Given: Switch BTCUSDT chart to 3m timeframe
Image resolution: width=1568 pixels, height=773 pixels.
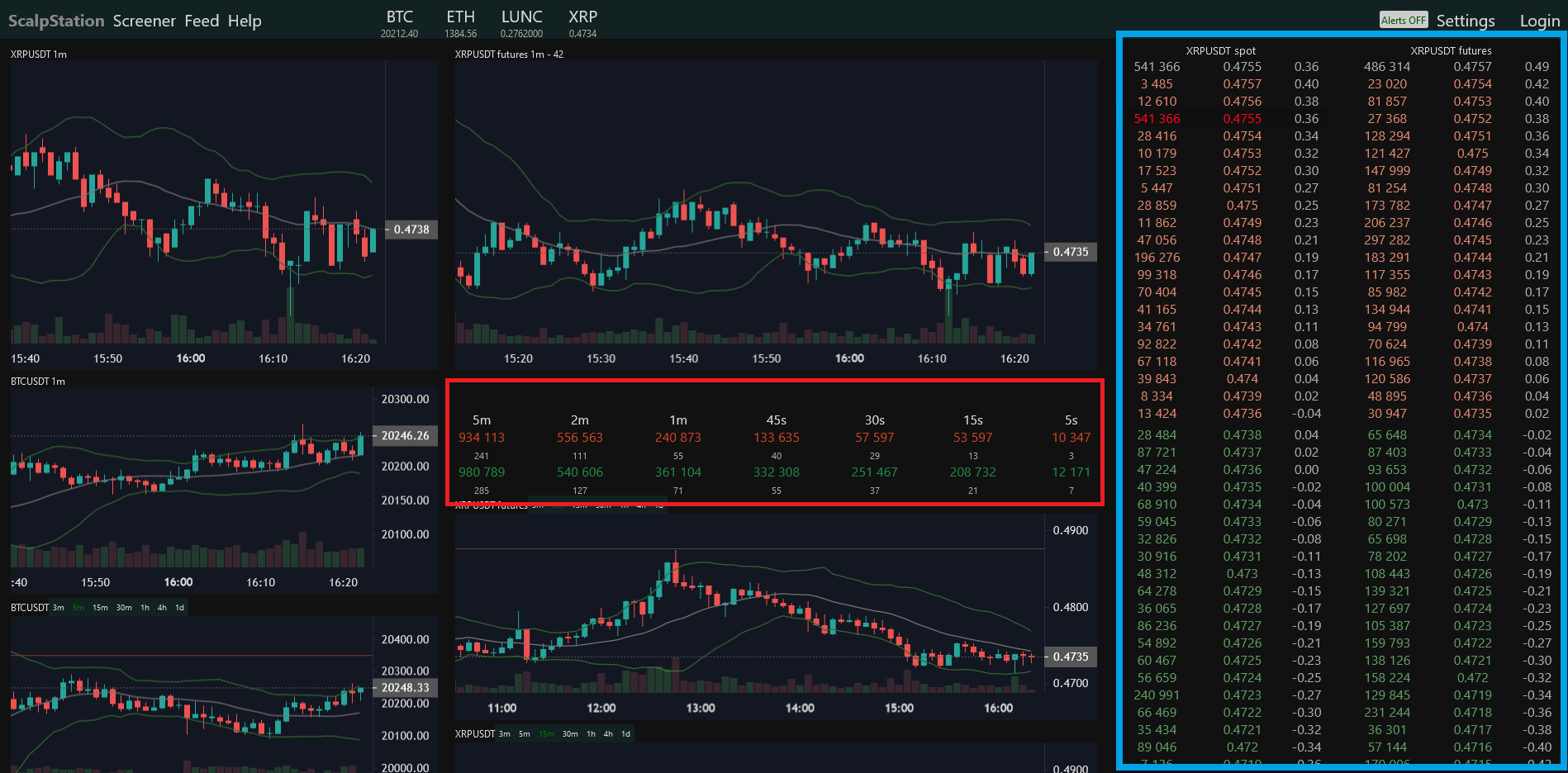Looking at the screenshot, I should coord(59,608).
